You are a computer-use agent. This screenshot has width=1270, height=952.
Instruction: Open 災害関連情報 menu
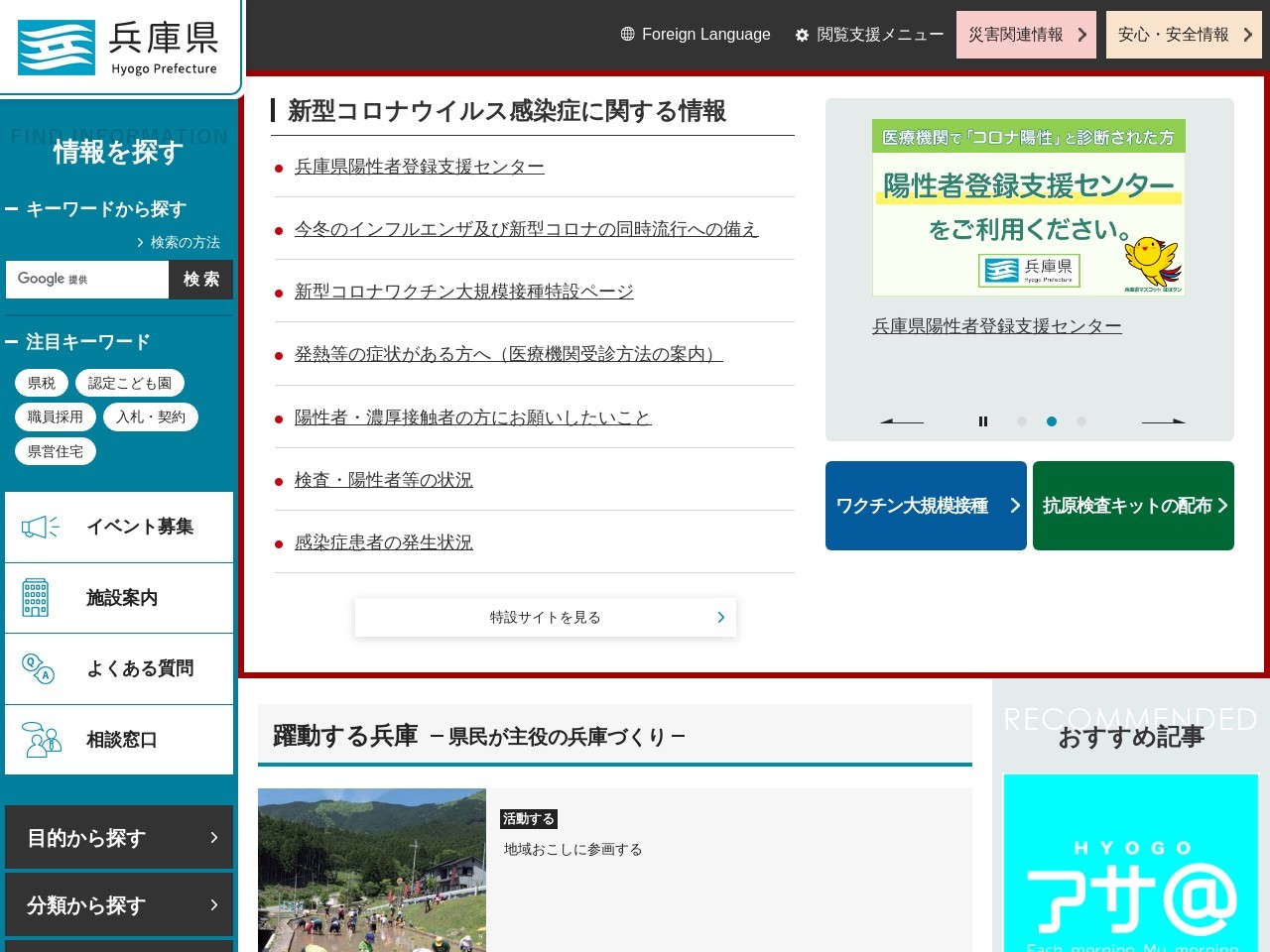1026,35
